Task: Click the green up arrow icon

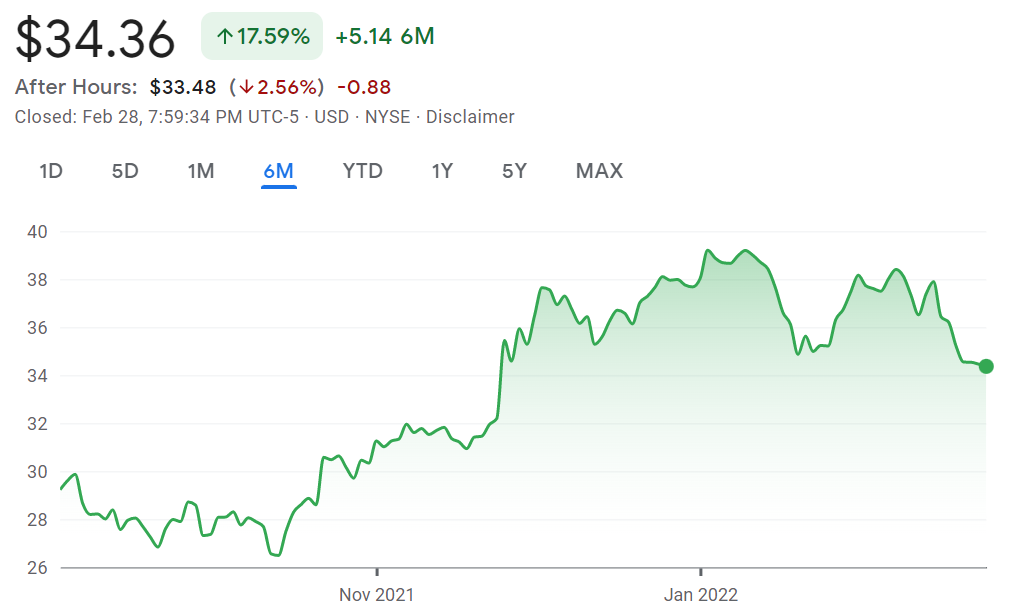Action: [225, 37]
